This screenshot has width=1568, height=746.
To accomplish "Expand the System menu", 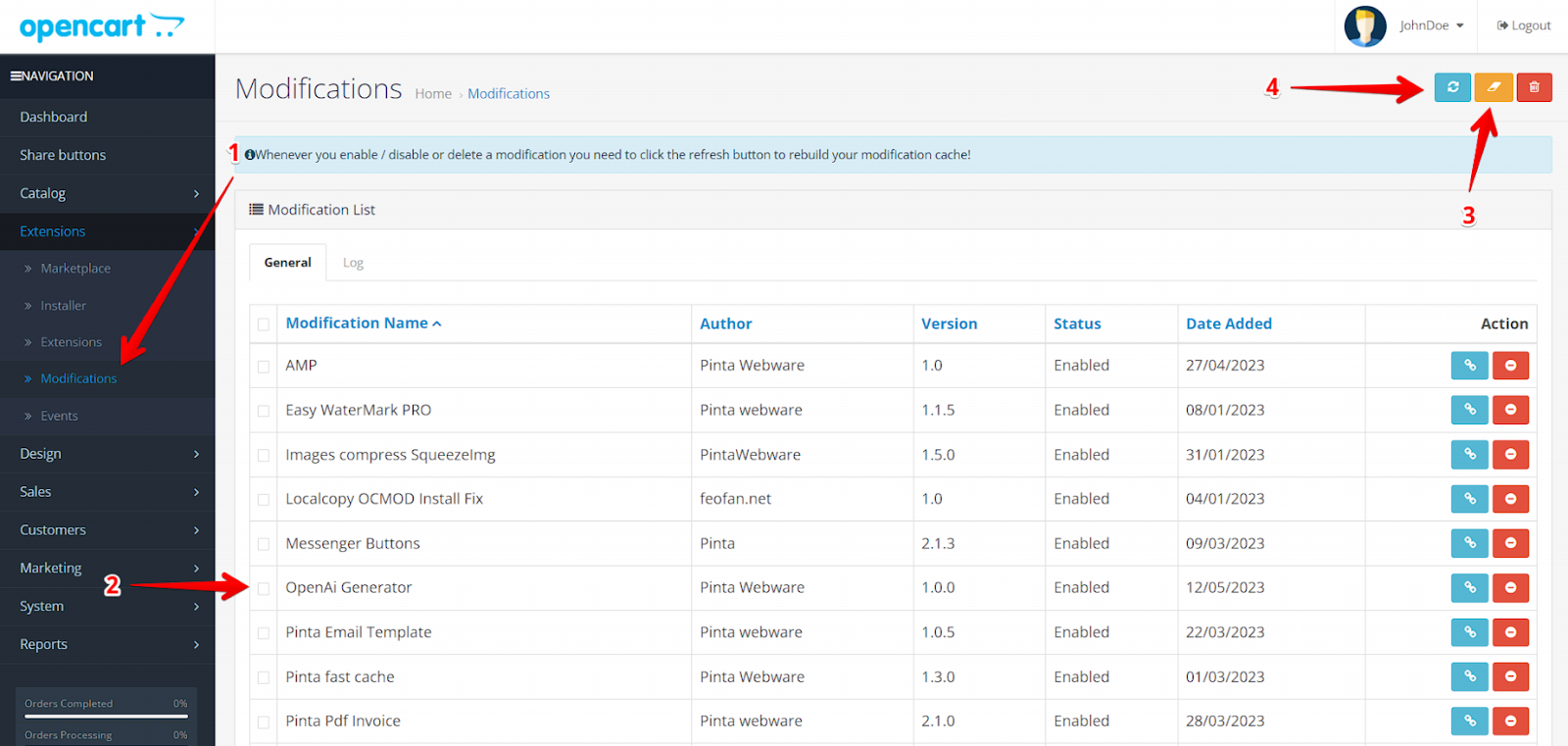I will pyautogui.click(x=108, y=607).
